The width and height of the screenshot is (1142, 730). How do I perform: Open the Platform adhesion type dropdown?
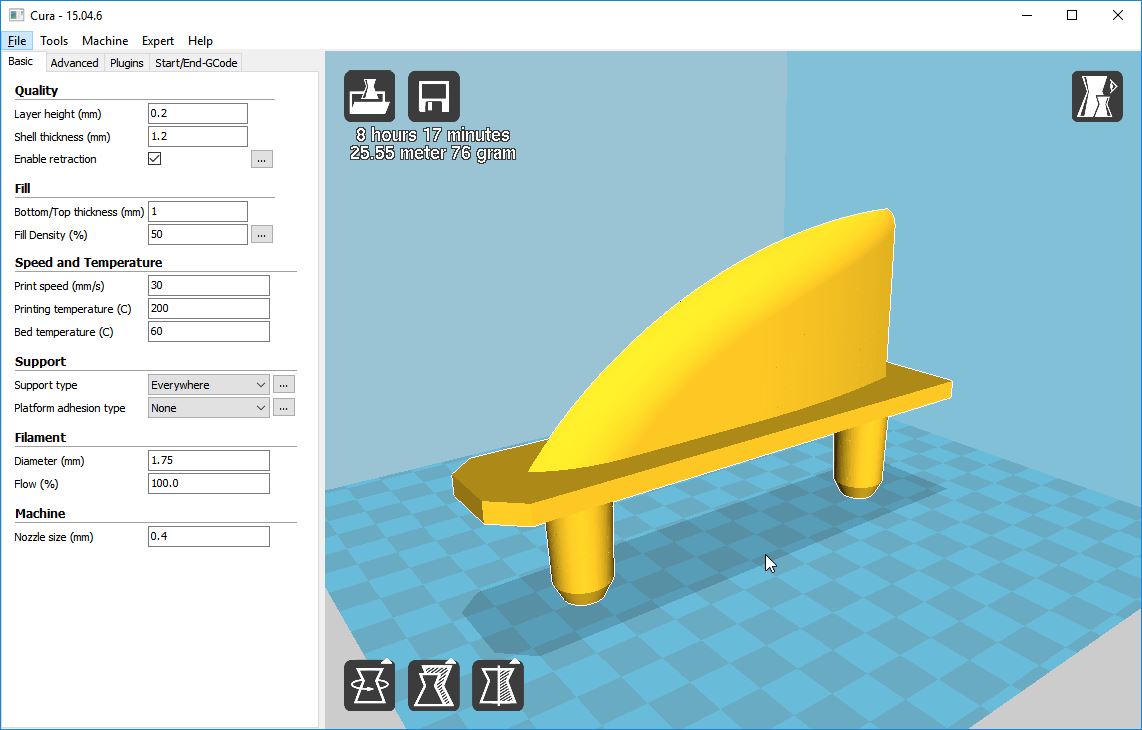[x=208, y=408]
